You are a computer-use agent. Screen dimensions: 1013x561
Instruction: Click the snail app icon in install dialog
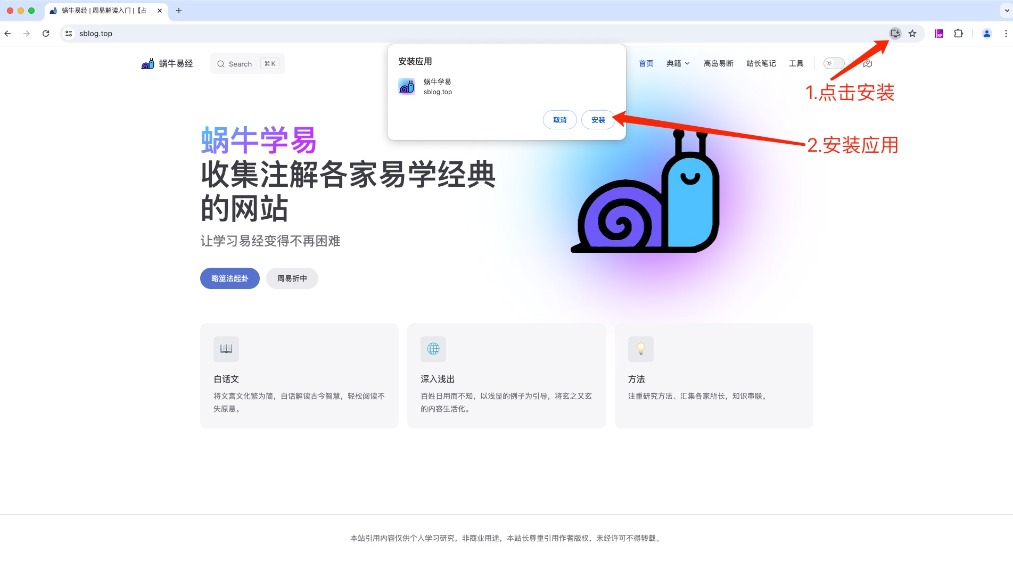406,86
